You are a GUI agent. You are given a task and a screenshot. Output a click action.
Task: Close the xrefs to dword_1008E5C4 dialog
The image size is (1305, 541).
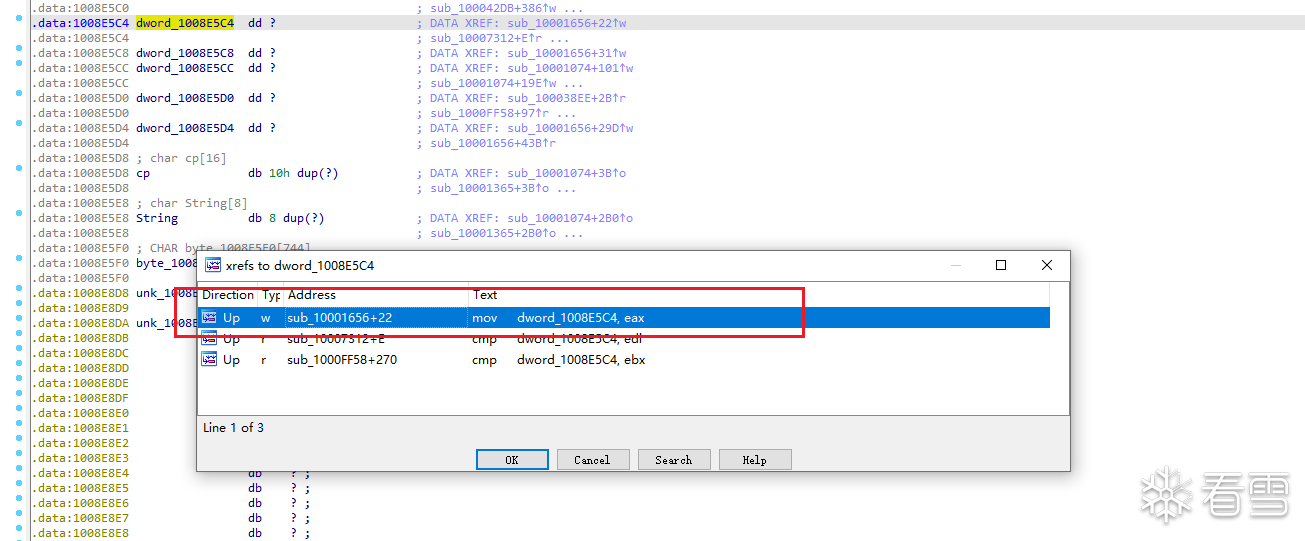[x=1046, y=265]
